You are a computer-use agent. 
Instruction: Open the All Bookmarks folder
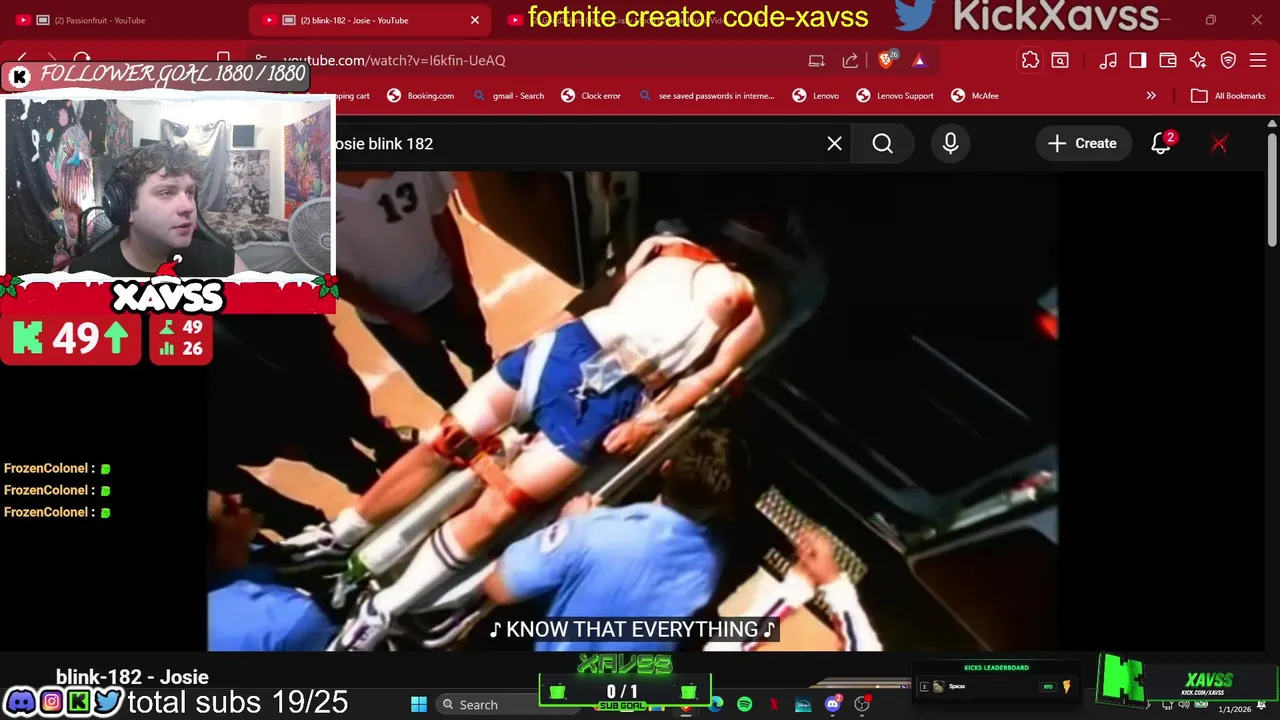point(1229,96)
